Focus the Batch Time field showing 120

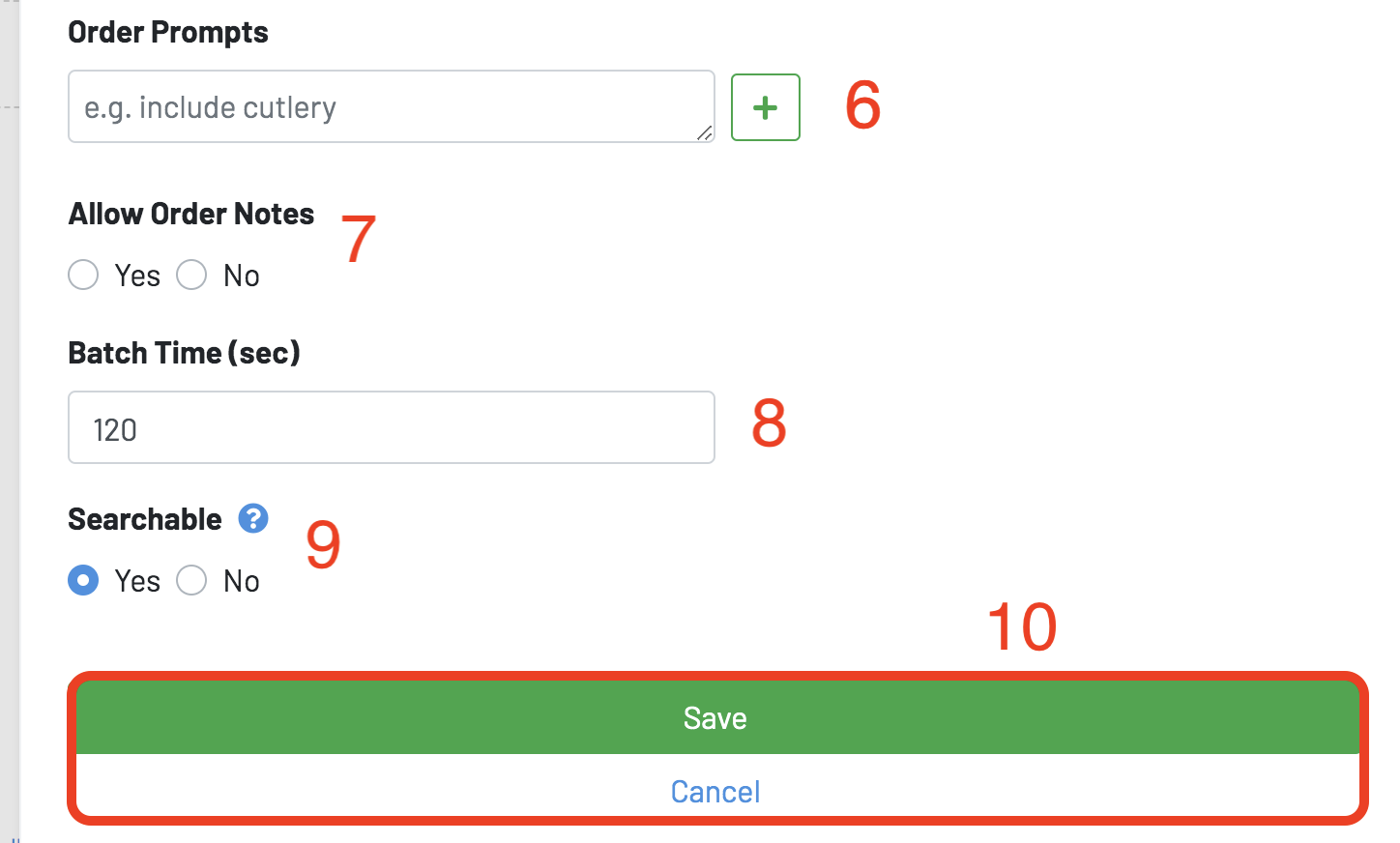(392, 427)
